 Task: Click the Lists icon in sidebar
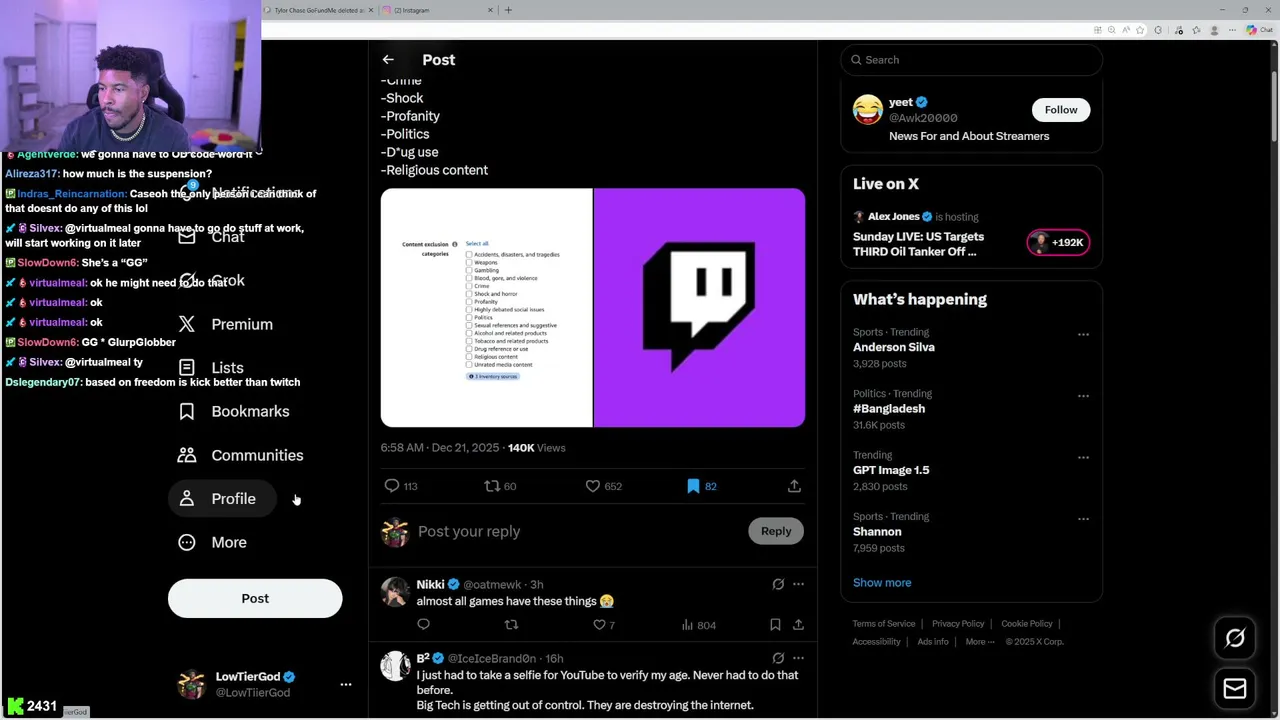pyautogui.click(x=186, y=368)
